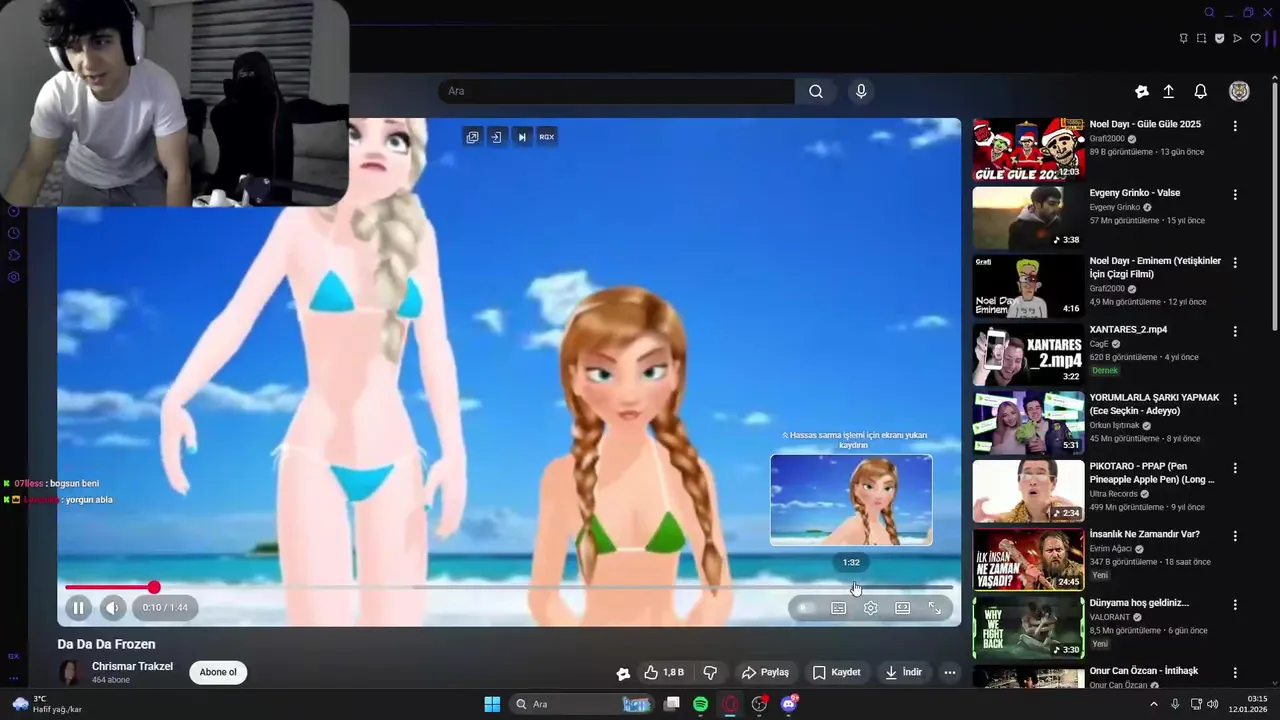Image resolution: width=1280 pixels, height=720 pixels.
Task: Click the star-shaped icon in the YouTube header
Action: pyautogui.click(x=1142, y=91)
